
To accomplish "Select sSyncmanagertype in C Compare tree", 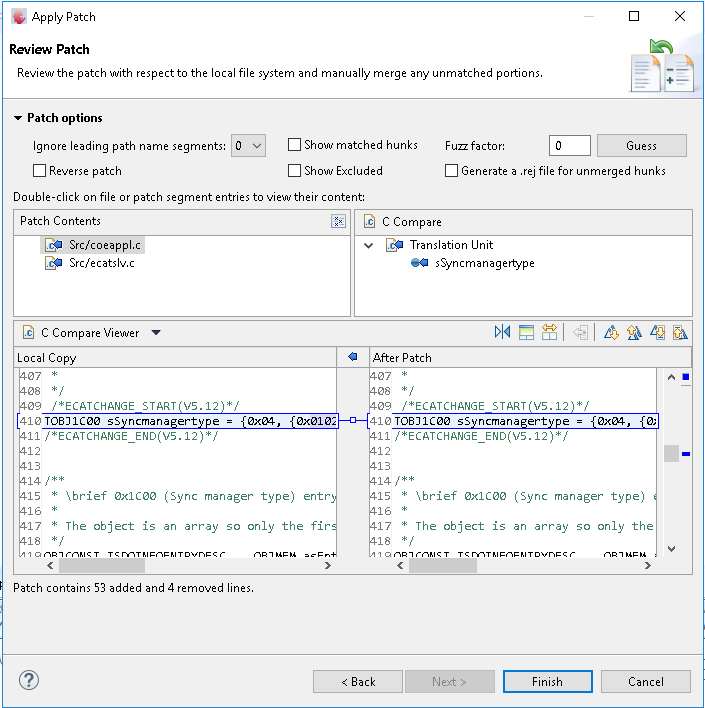I will click(x=484, y=263).
